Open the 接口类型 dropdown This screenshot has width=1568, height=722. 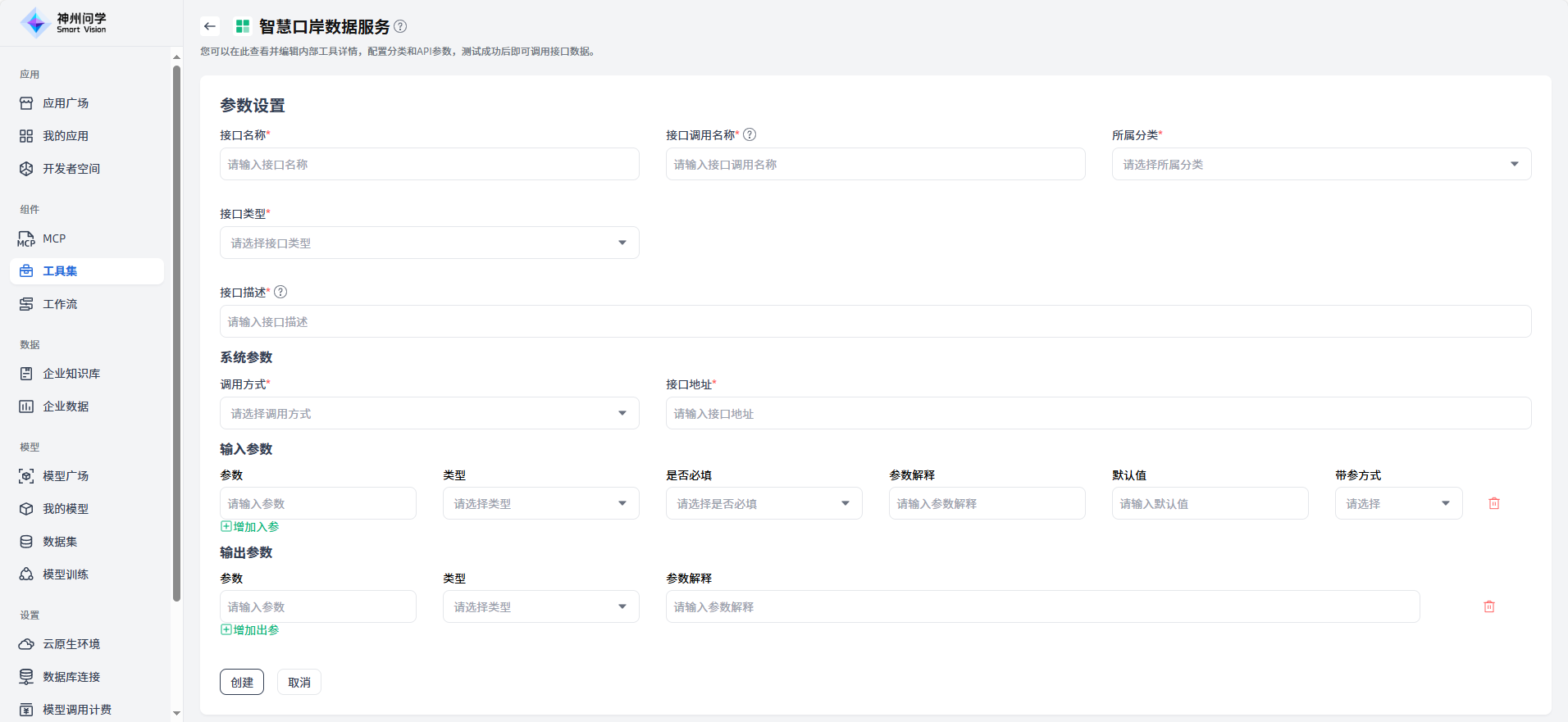429,243
